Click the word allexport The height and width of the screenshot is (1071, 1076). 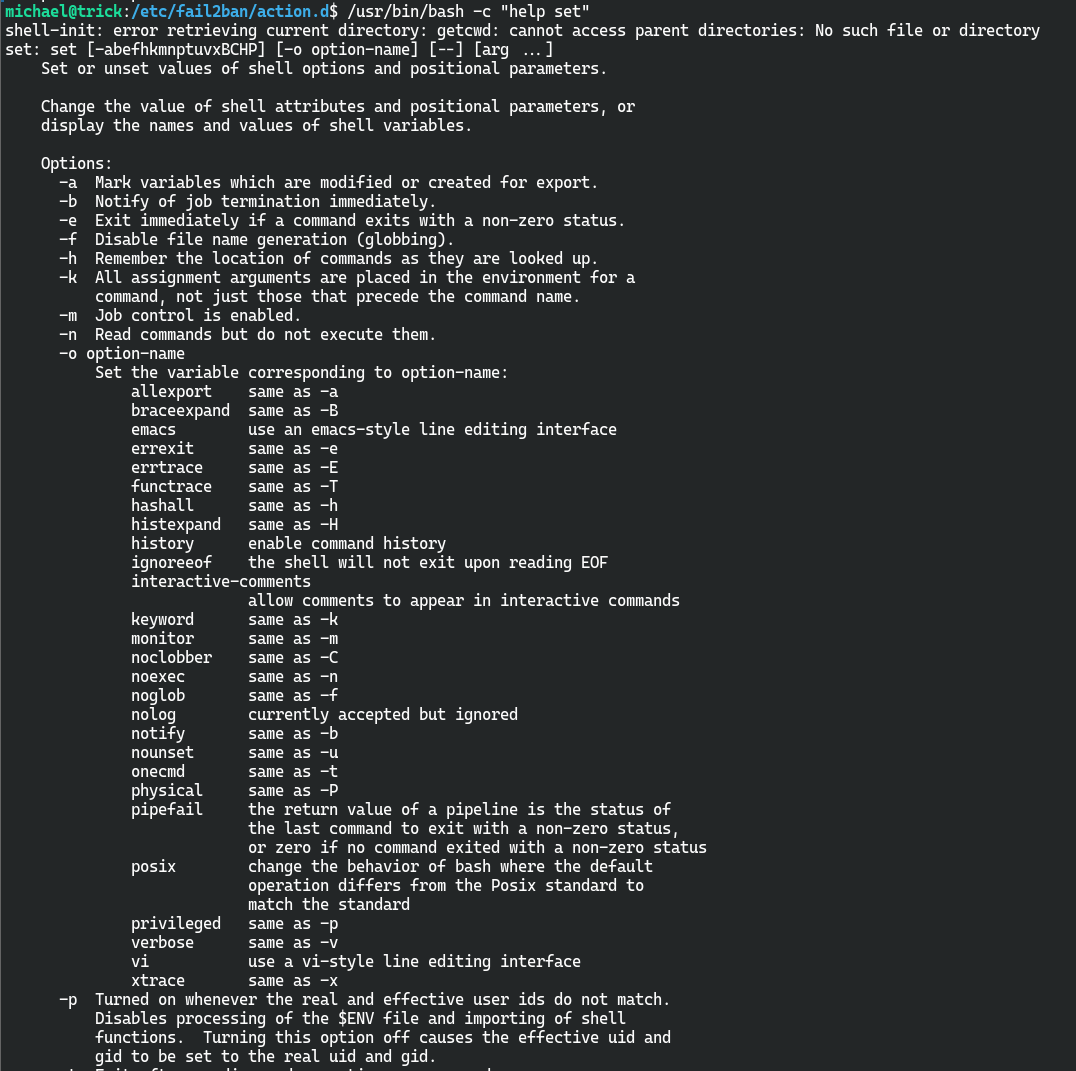pyautogui.click(x=171, y=391)
